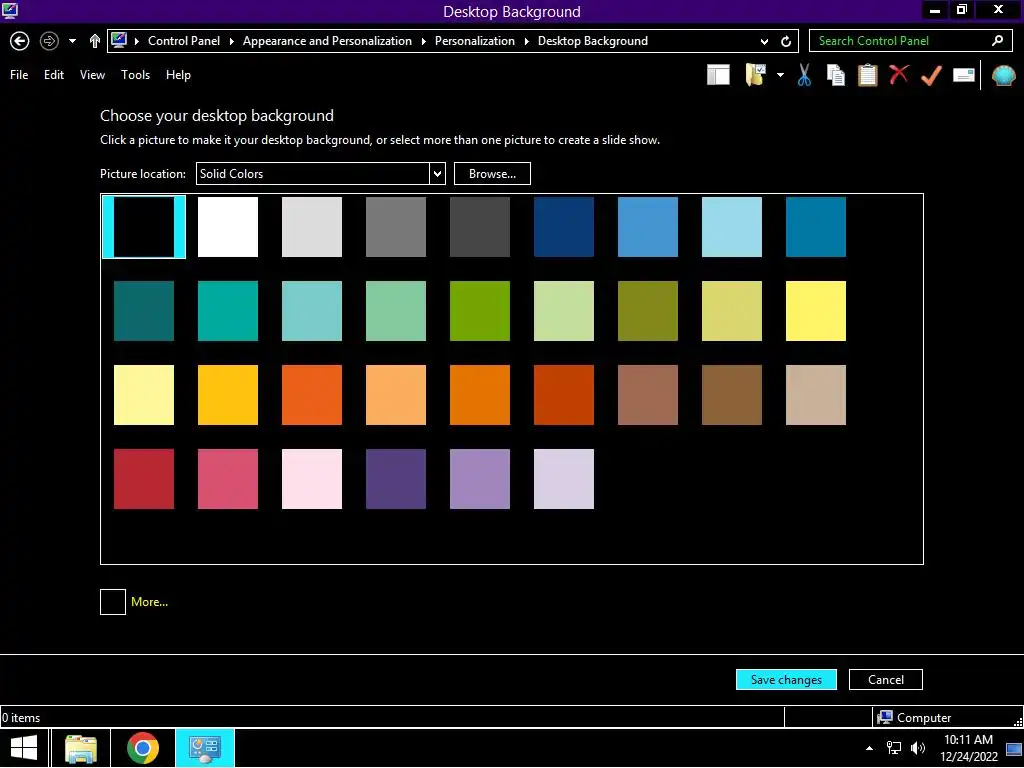This screenshot has height=768, width=1024.
Task: Click the Control Panel breadcrumb
Action: [x=184, y=41]
